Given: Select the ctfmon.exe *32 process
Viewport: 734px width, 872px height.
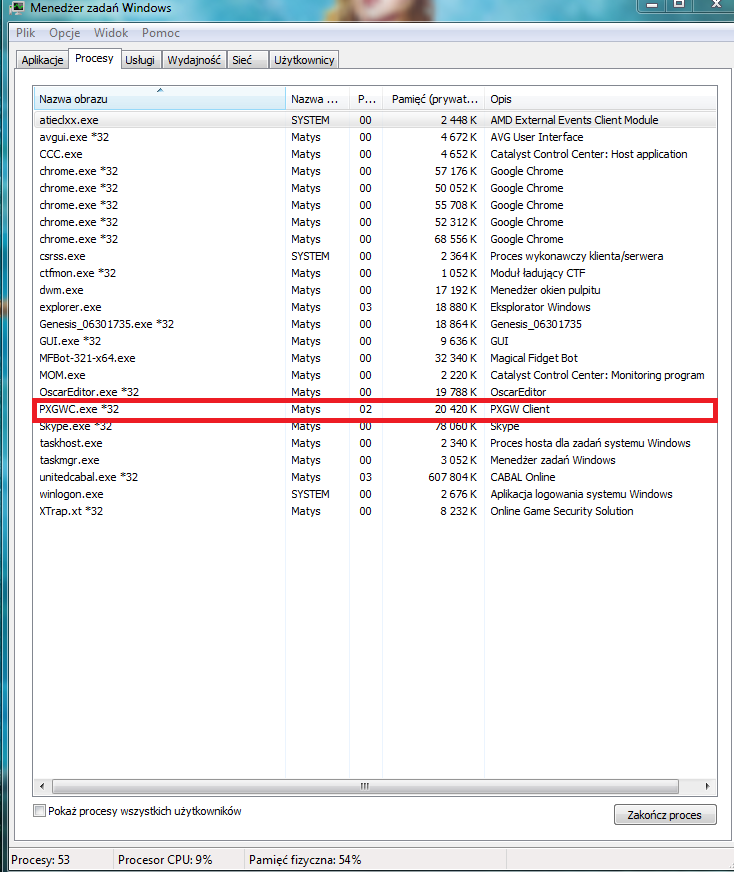Looking at the screenshot, I should pos(375,273).
